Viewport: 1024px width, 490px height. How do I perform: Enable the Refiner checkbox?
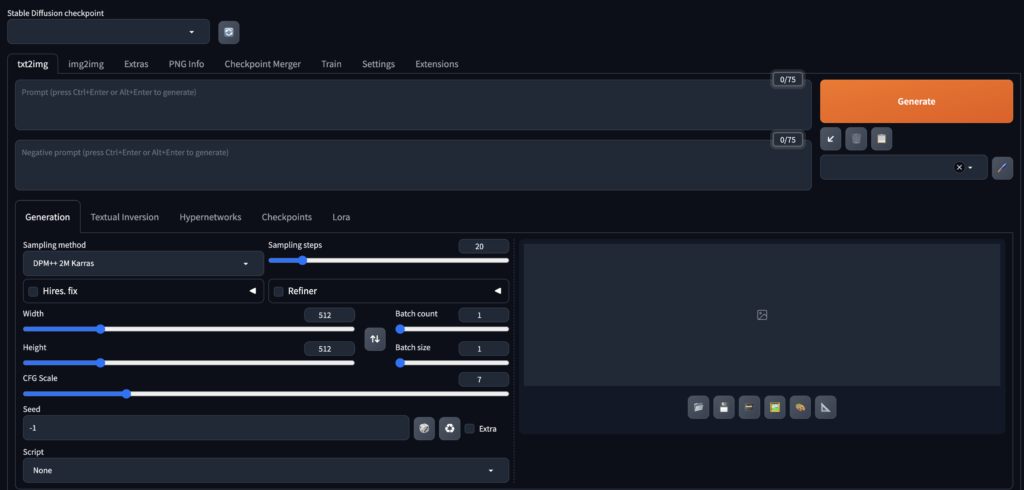[x=279, y=291]
